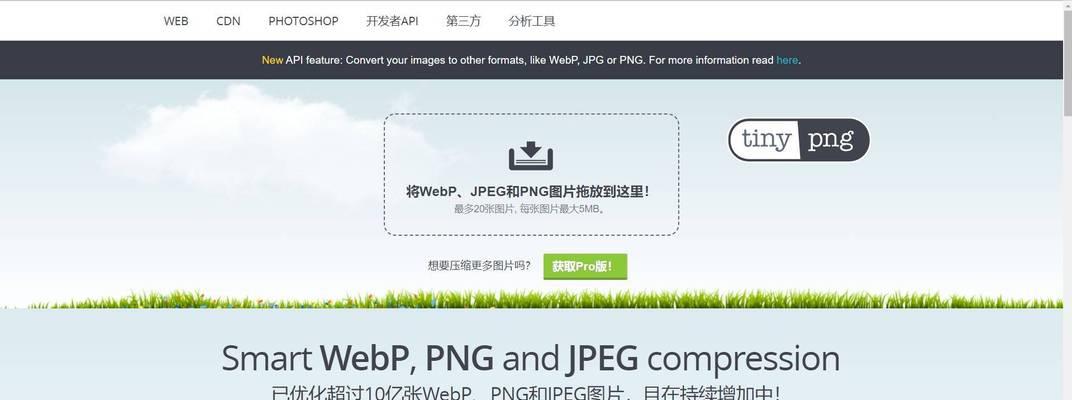Follow the 'here' link in banner

[787, 60]
